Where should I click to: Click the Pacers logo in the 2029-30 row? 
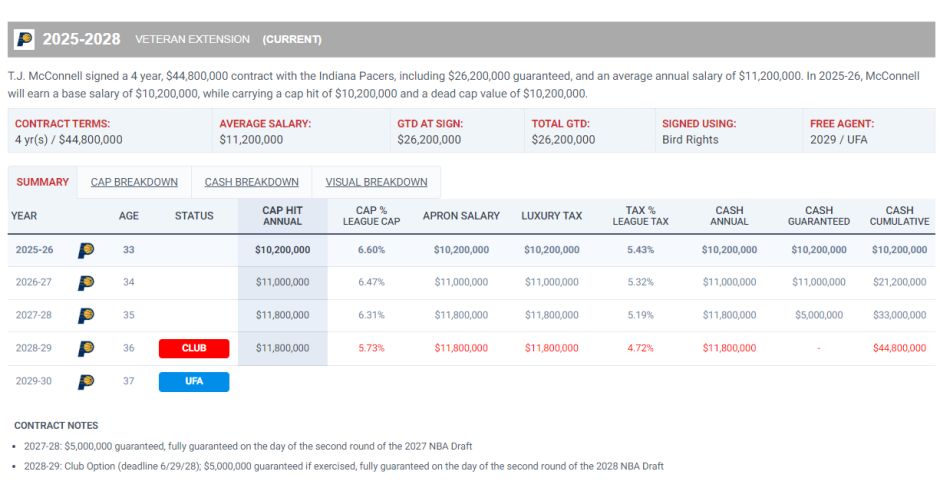click(x=86, y=381)
